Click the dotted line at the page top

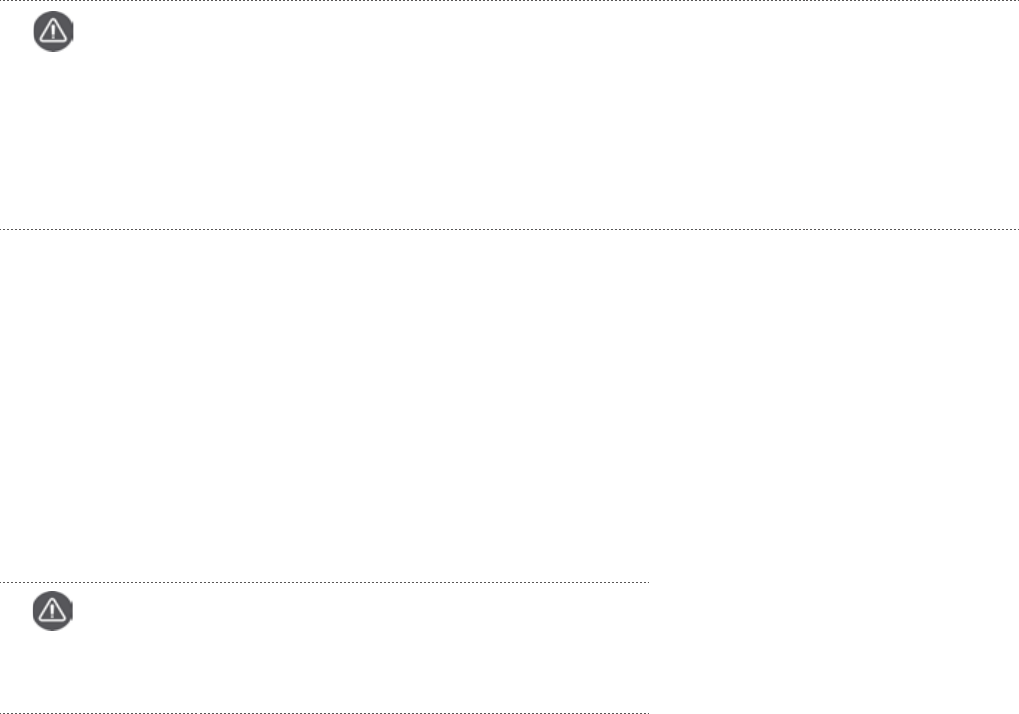point(500,1)
